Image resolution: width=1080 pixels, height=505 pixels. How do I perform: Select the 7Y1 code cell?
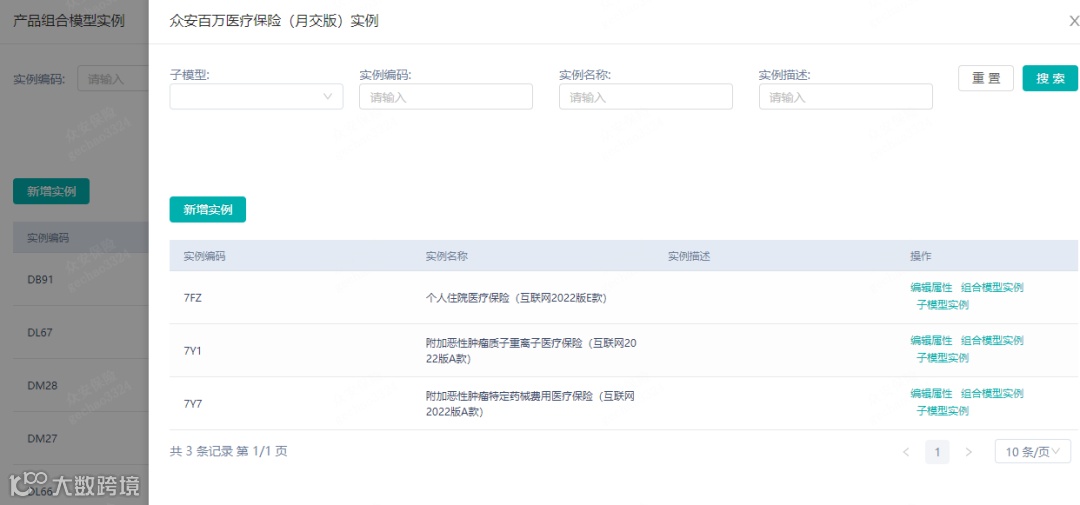click(192, 351)
